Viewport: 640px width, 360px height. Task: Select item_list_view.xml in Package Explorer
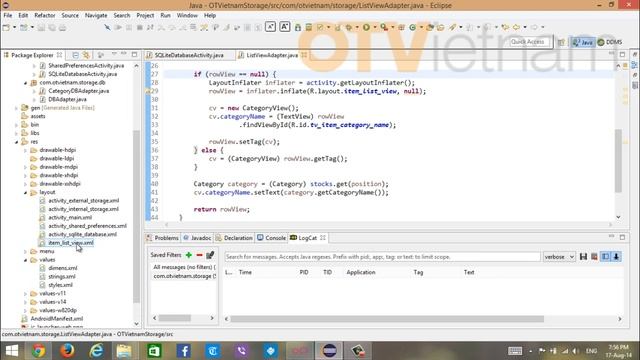pyautogui.click(x=71, y=243)
